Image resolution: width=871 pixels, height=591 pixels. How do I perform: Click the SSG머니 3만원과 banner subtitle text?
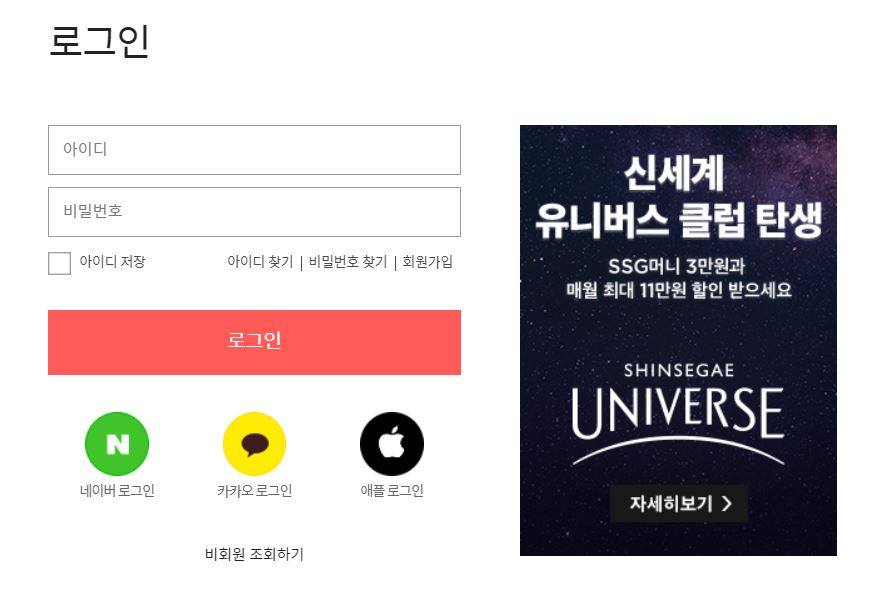pos(677,267)
